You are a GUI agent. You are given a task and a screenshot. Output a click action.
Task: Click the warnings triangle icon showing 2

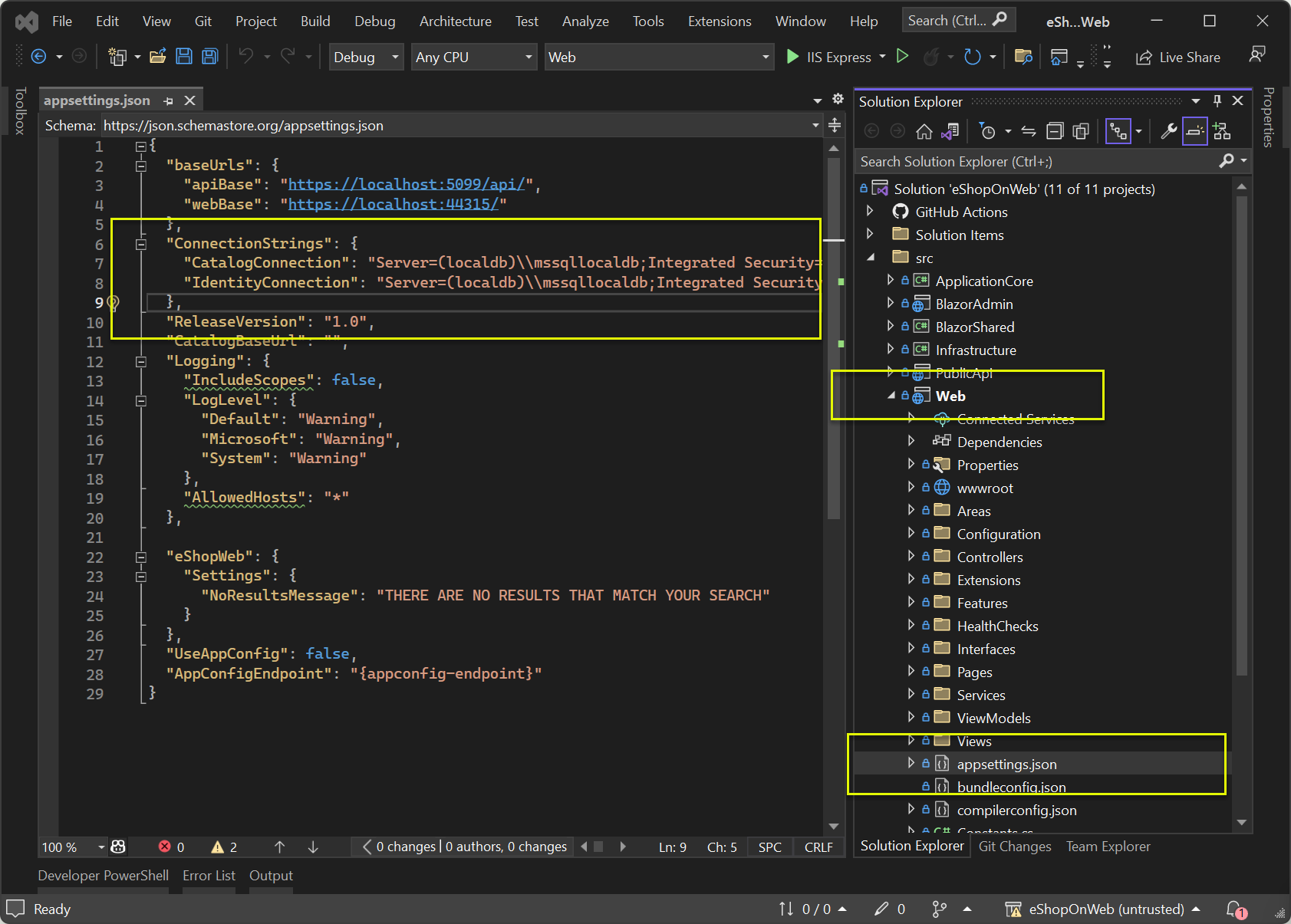click(x=218, y=847)
